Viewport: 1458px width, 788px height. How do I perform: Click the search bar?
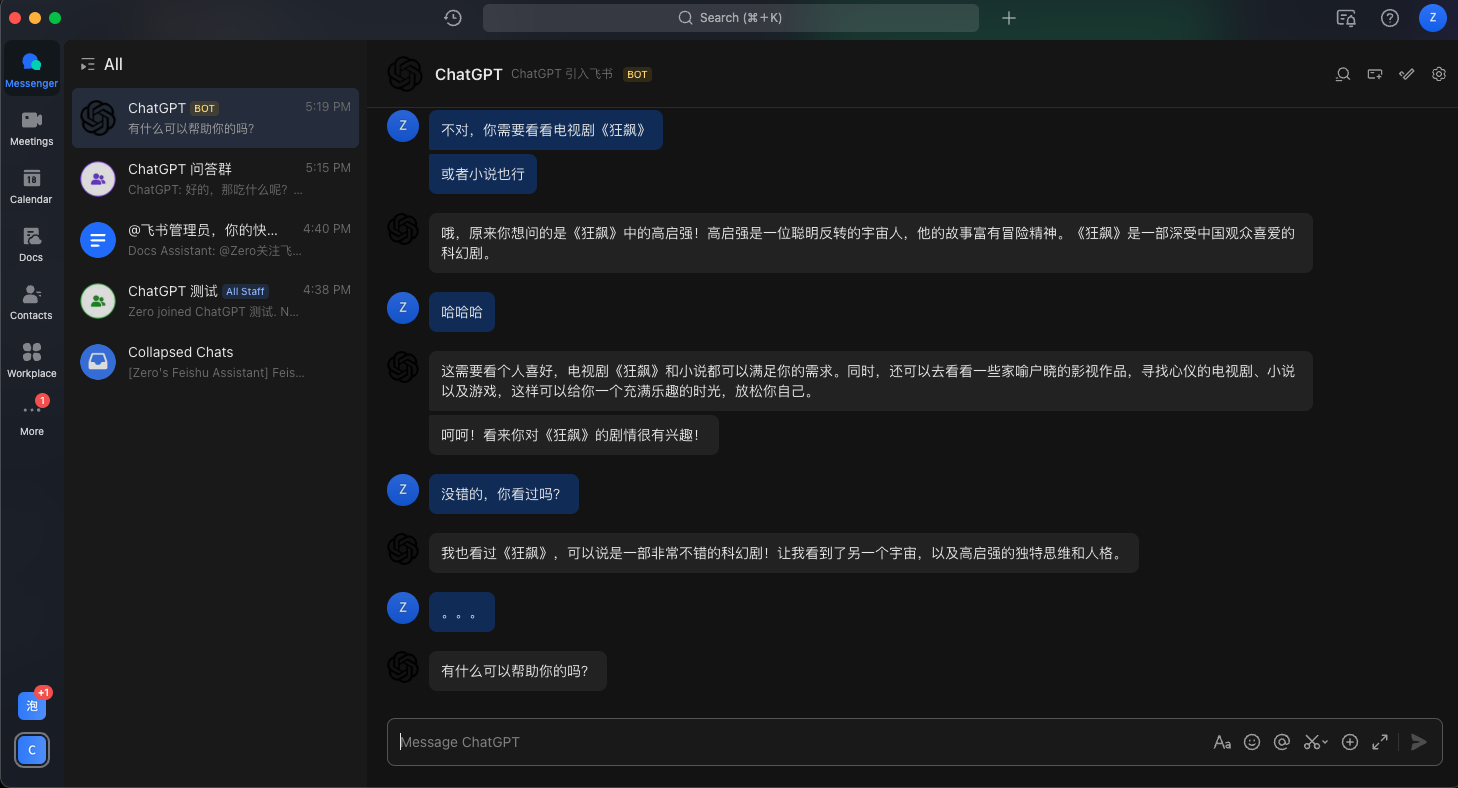tap(731, 18)
